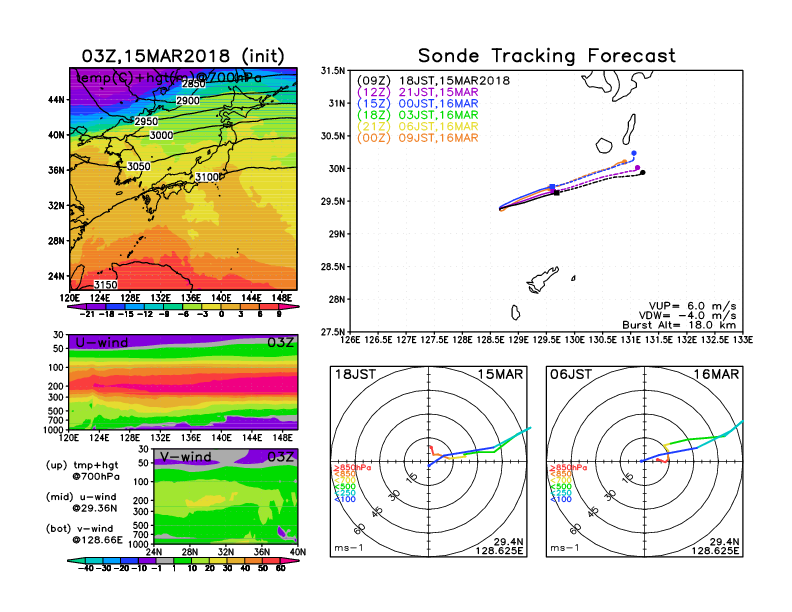Pick the pink segment right of 60 on wind colorbar
This screenshot has height=612, width=792.
click(x=290, y=560)
